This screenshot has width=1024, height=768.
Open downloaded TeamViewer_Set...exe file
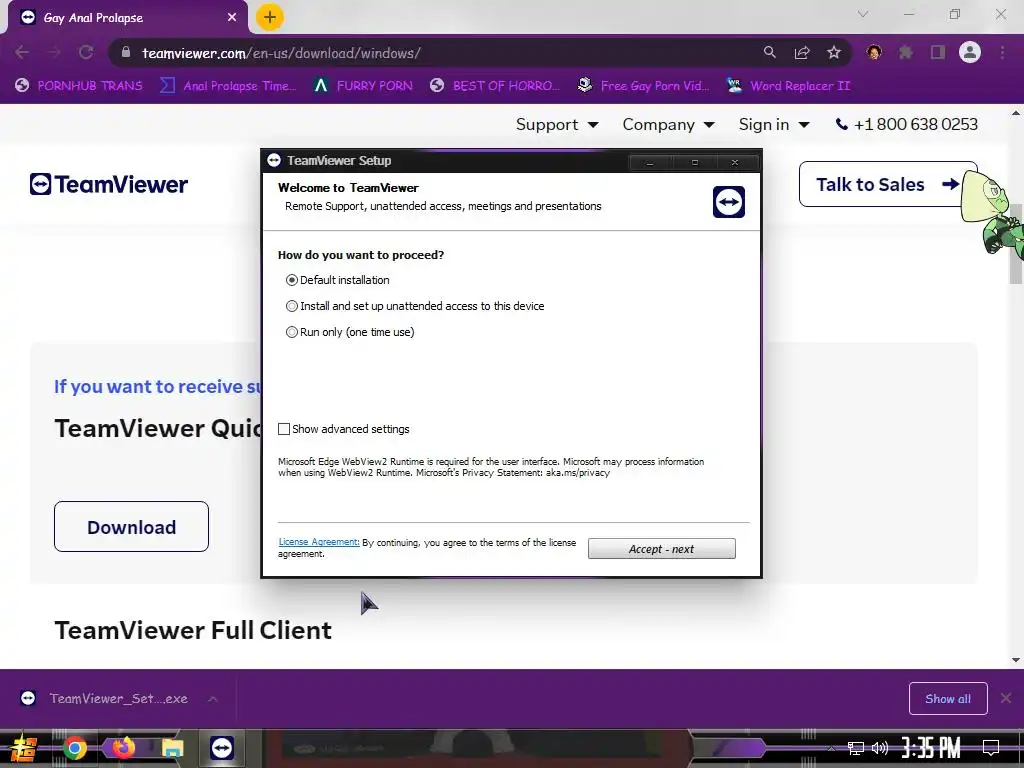click(x=104, y=699)
